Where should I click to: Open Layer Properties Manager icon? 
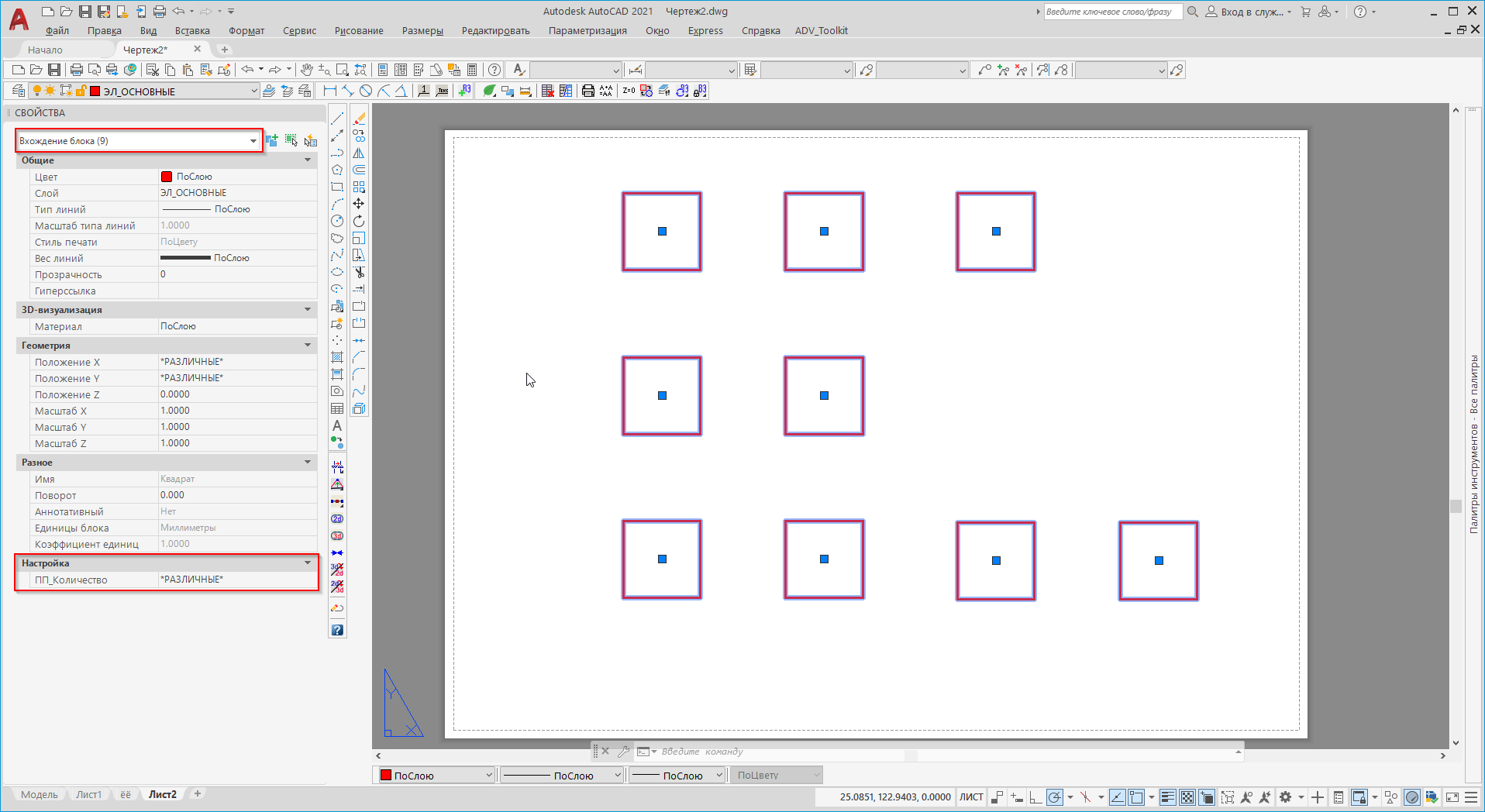(19, 91)
